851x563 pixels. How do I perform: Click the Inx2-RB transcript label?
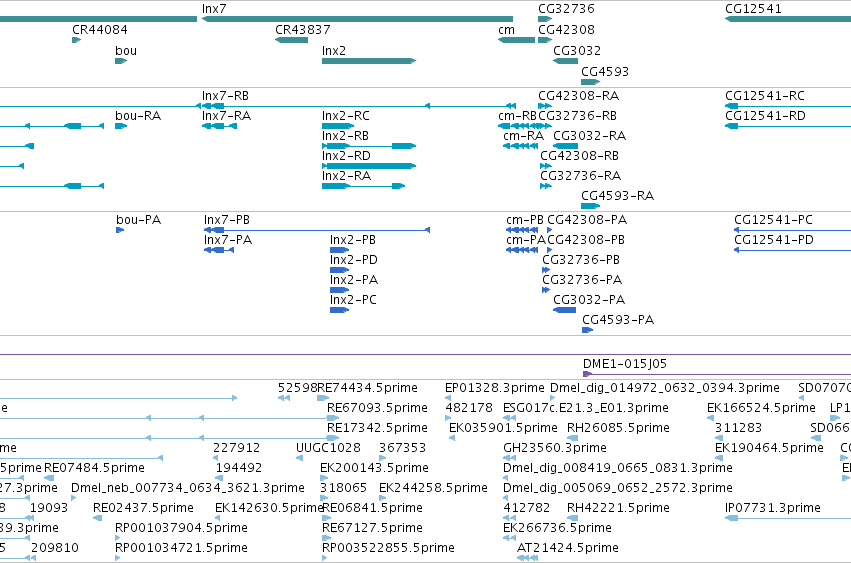click(345, 136)
